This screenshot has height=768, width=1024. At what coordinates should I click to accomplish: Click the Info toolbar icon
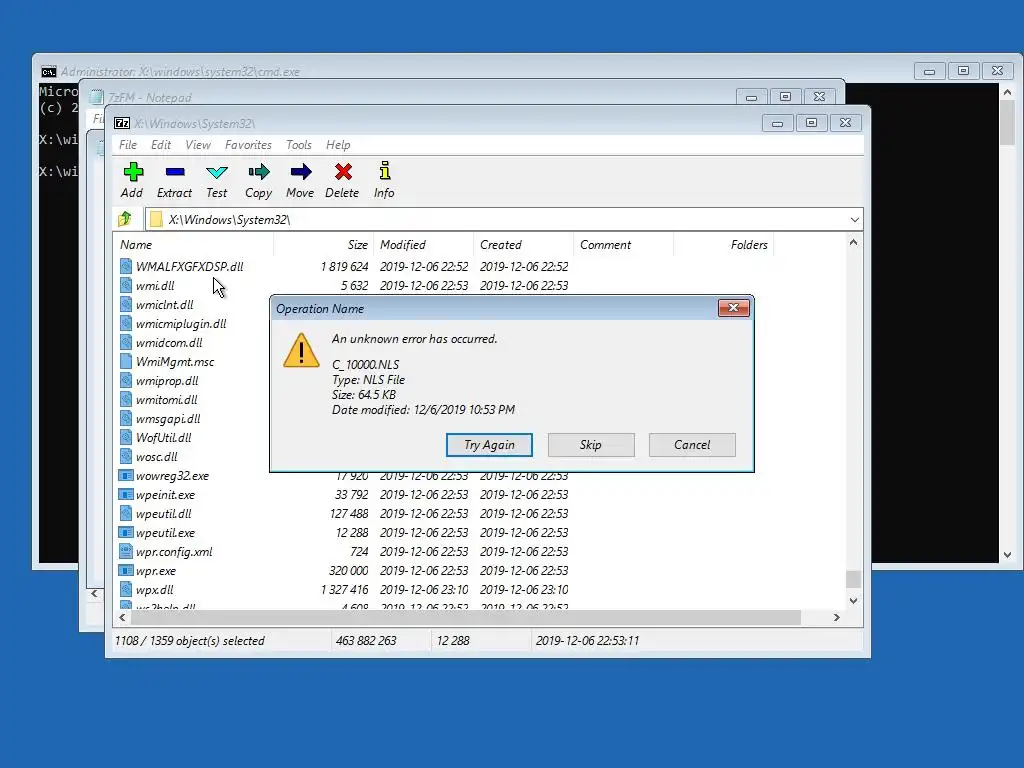pos(385,171)
